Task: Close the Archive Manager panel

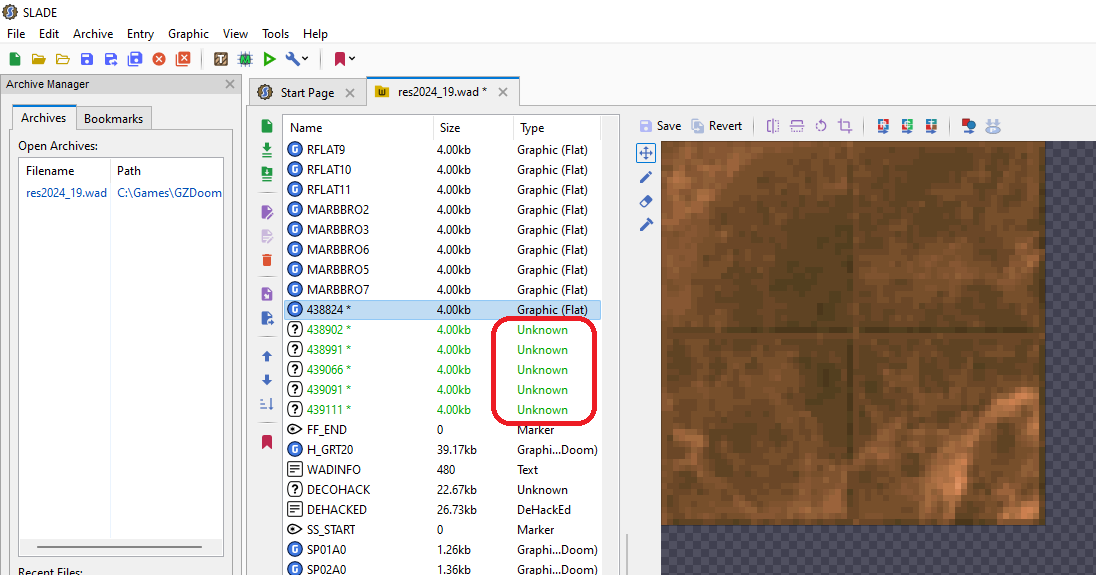Action: coord(230,84)
